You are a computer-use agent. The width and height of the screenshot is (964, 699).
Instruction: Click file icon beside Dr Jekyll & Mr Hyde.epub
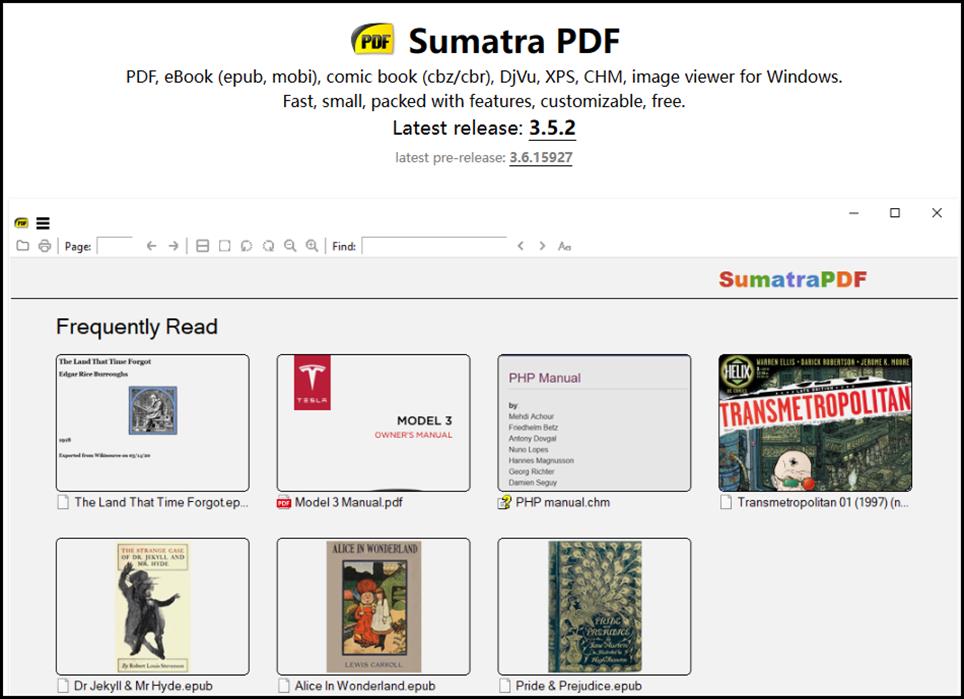tap(63, 685)
